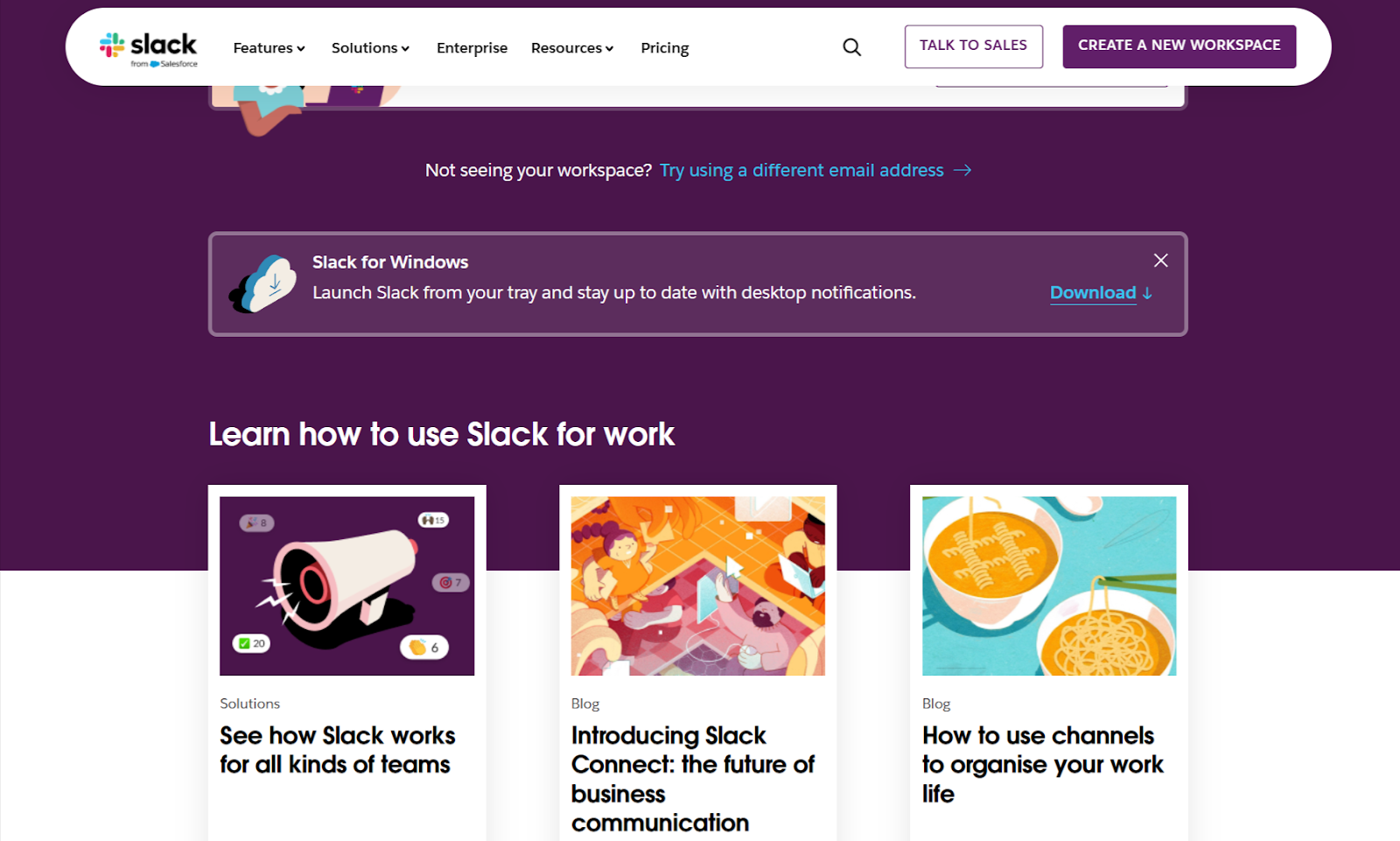This screenshot has height=841, width=1400.
Task: Go to the Pricing page
Action: point(665,48)
